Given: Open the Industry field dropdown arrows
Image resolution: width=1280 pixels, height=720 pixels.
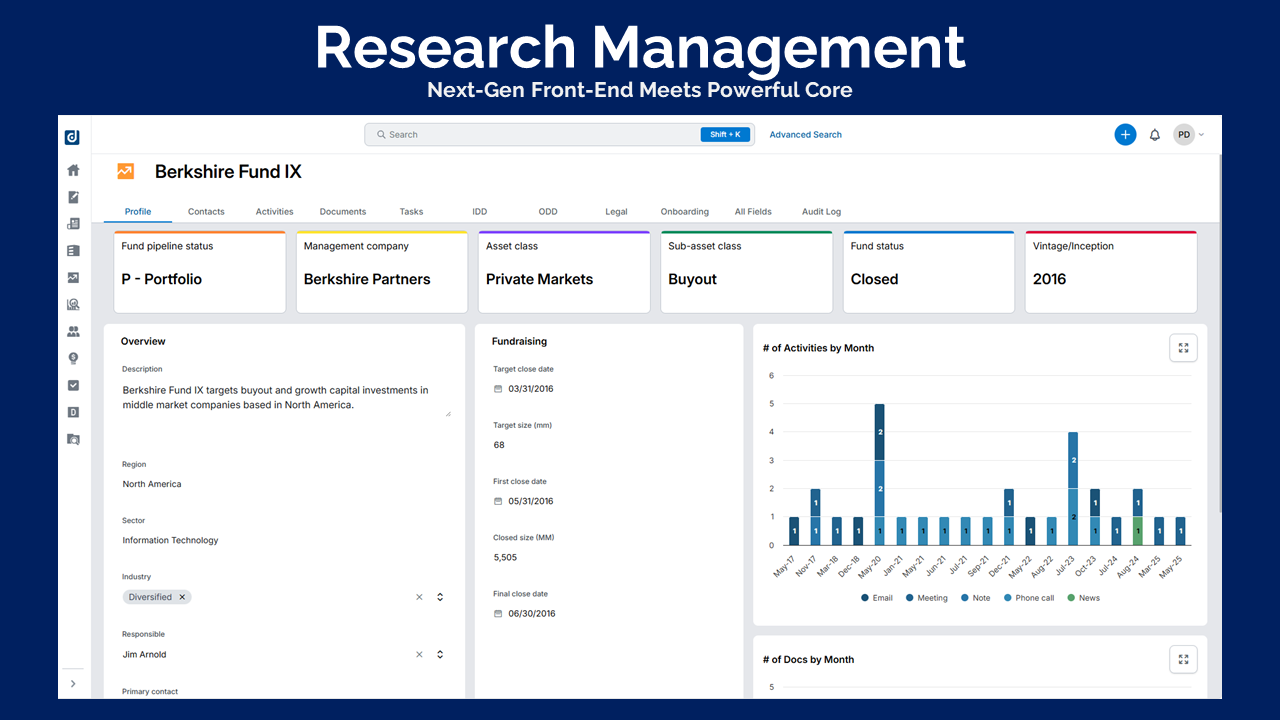Looking at the screenshot, I should click(440, 597).
